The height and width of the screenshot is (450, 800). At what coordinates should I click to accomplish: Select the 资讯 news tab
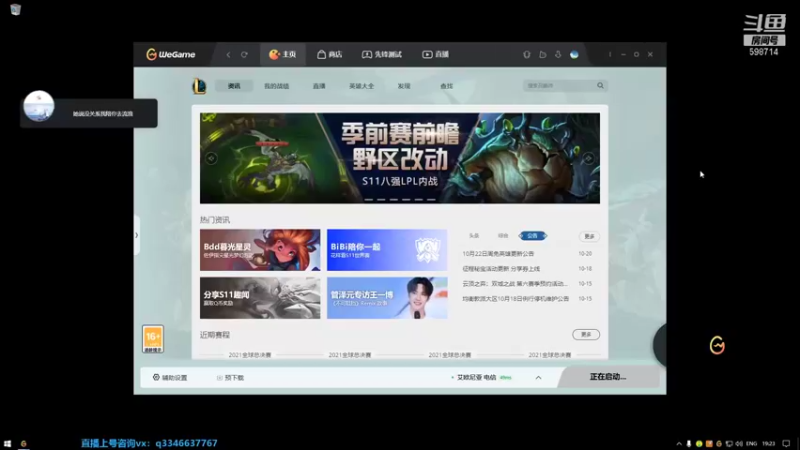tap(234, 86)
